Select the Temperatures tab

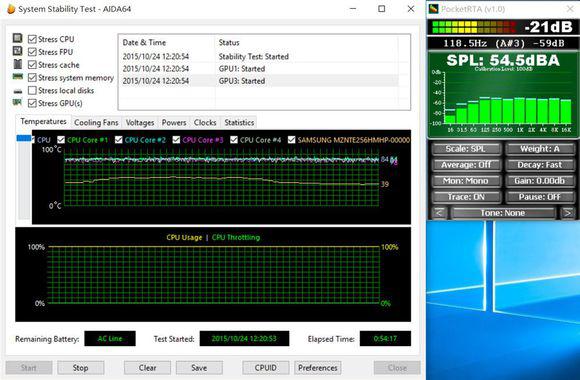coord(43,121)
